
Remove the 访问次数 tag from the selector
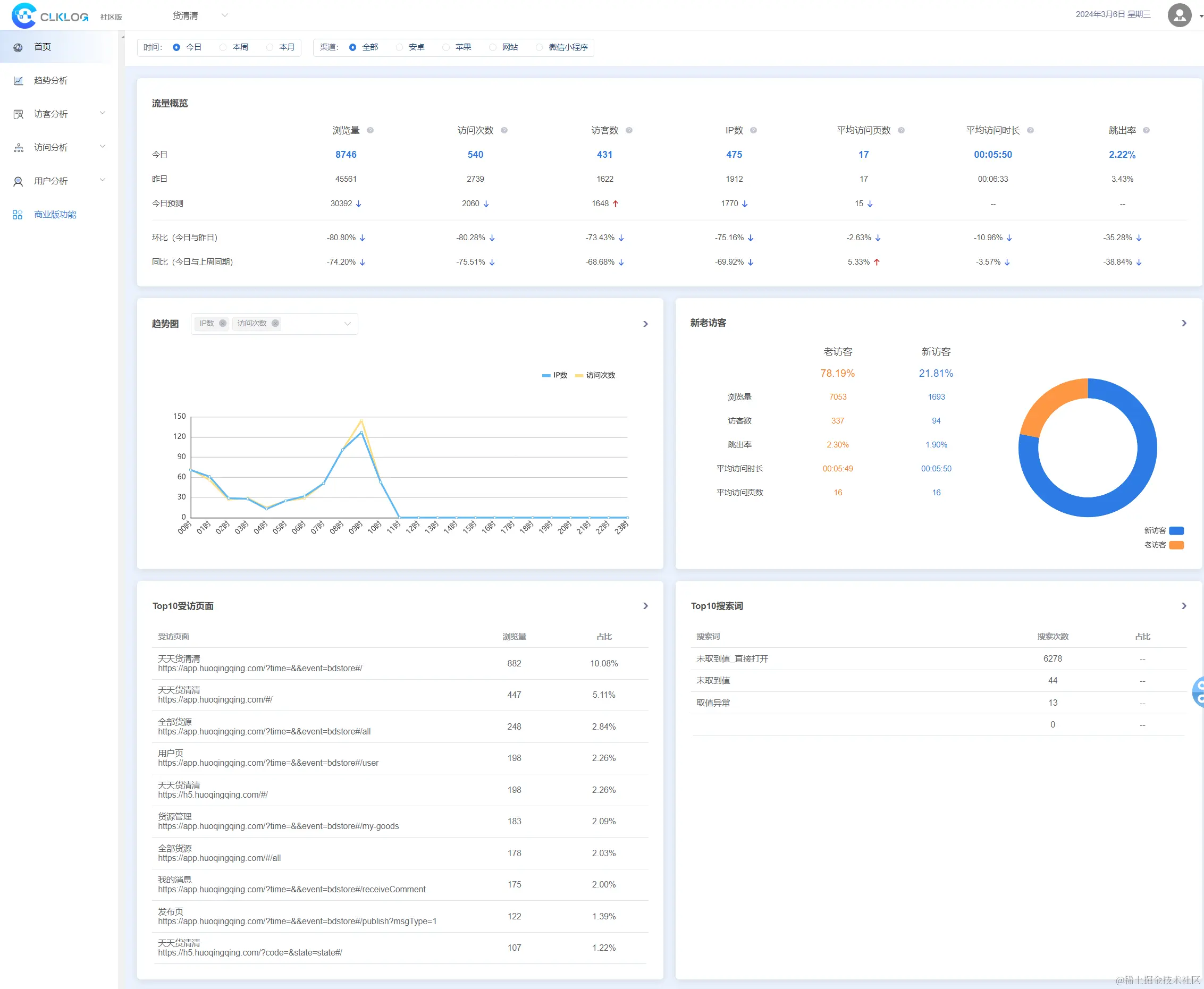pyautogui.click(x=275, y=324)
